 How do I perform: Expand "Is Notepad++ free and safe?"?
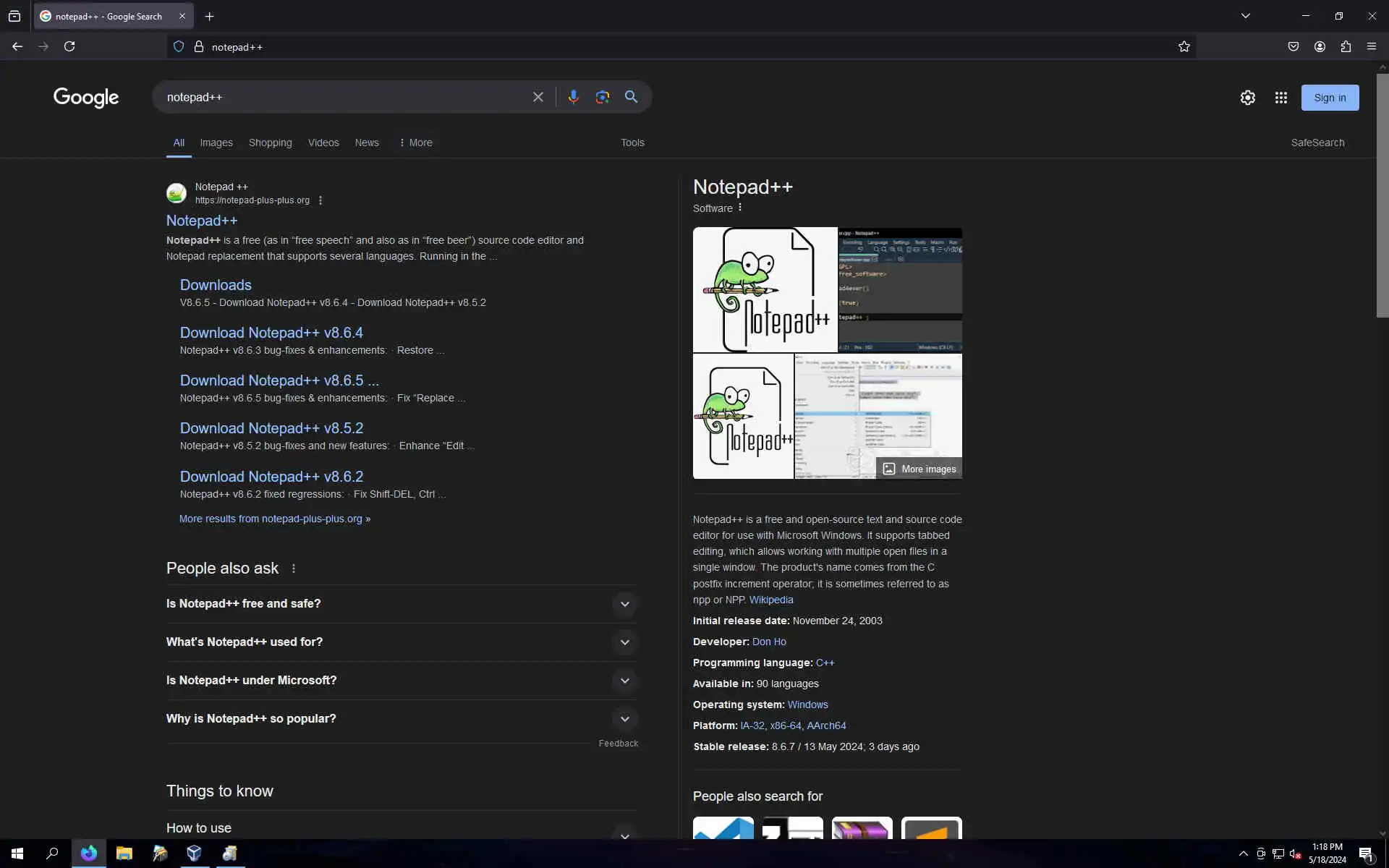coord(624,604)
